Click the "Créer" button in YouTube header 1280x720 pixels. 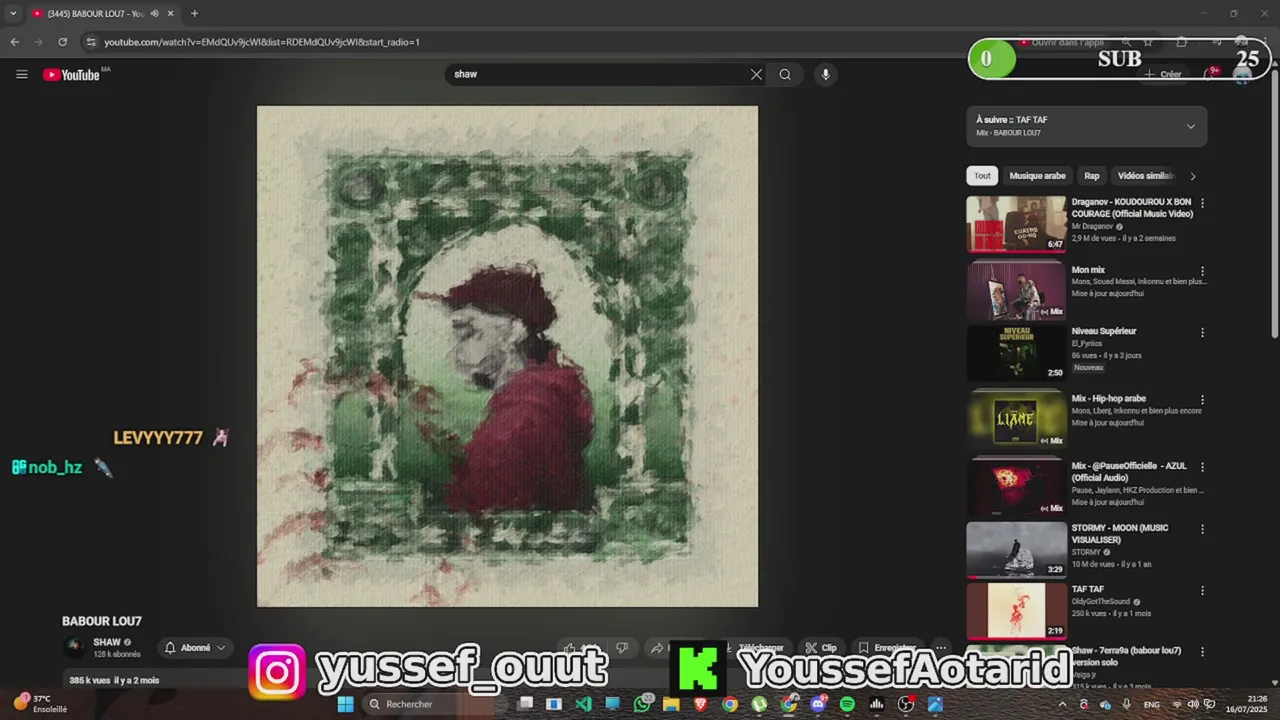pos(1163,74)
